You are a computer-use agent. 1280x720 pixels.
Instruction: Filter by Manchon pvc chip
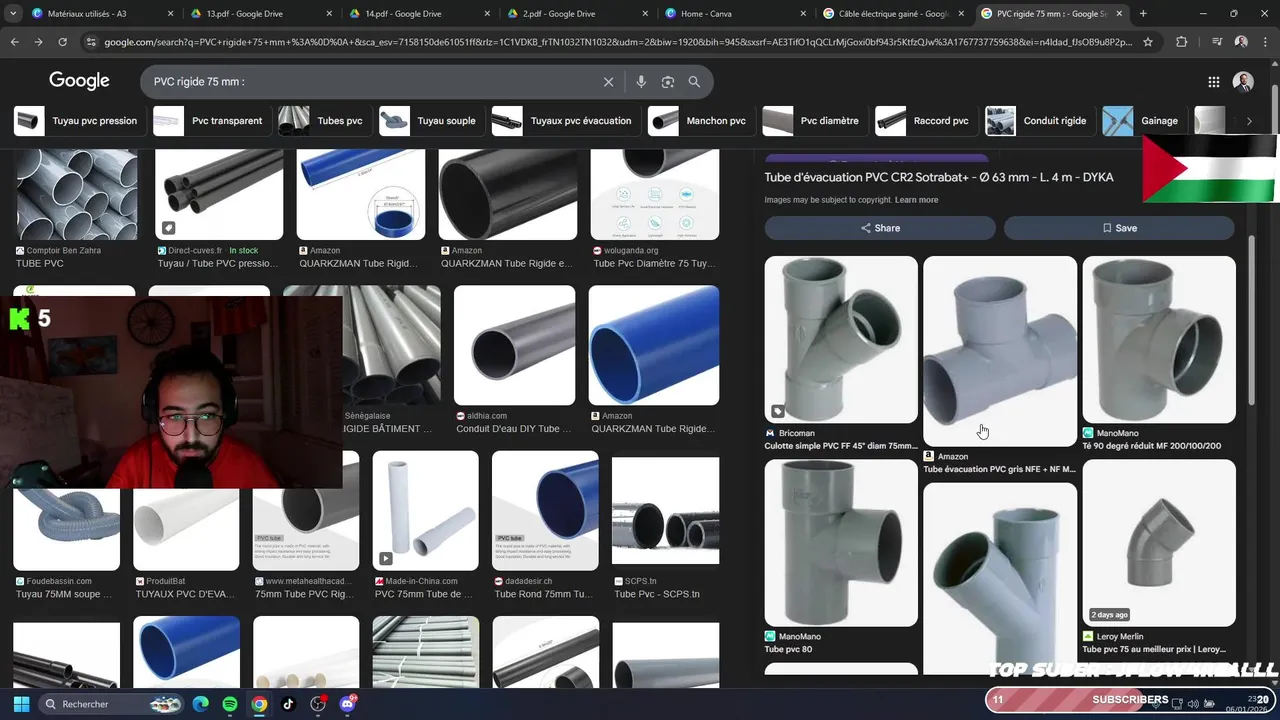[x=699, y=121]
